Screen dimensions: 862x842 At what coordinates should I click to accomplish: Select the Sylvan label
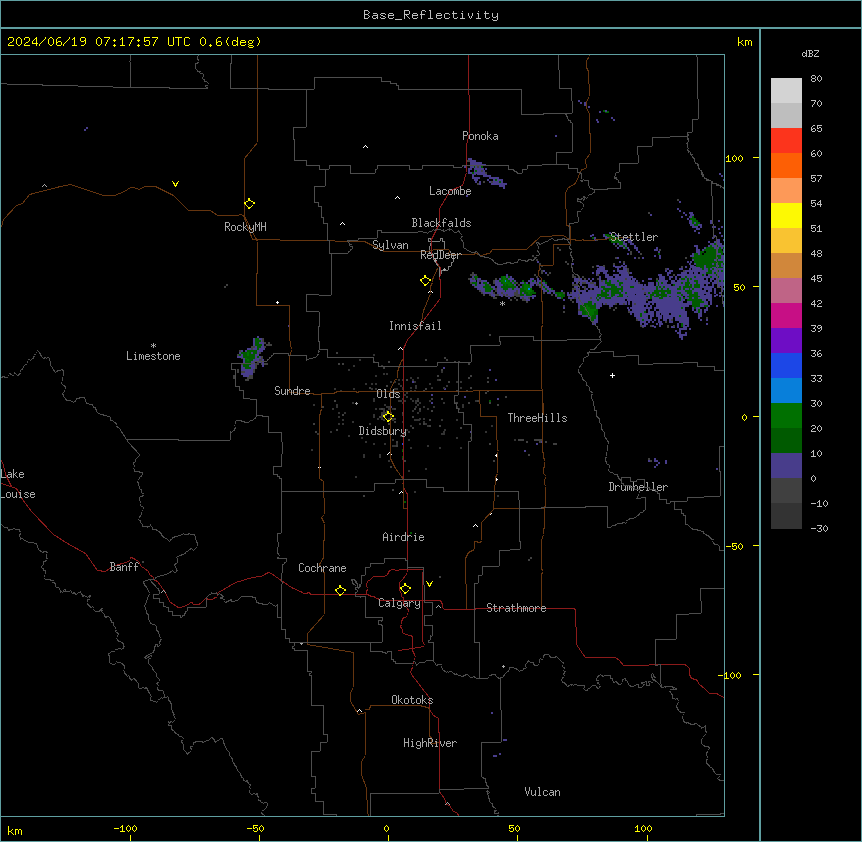[x=390, y=245]
